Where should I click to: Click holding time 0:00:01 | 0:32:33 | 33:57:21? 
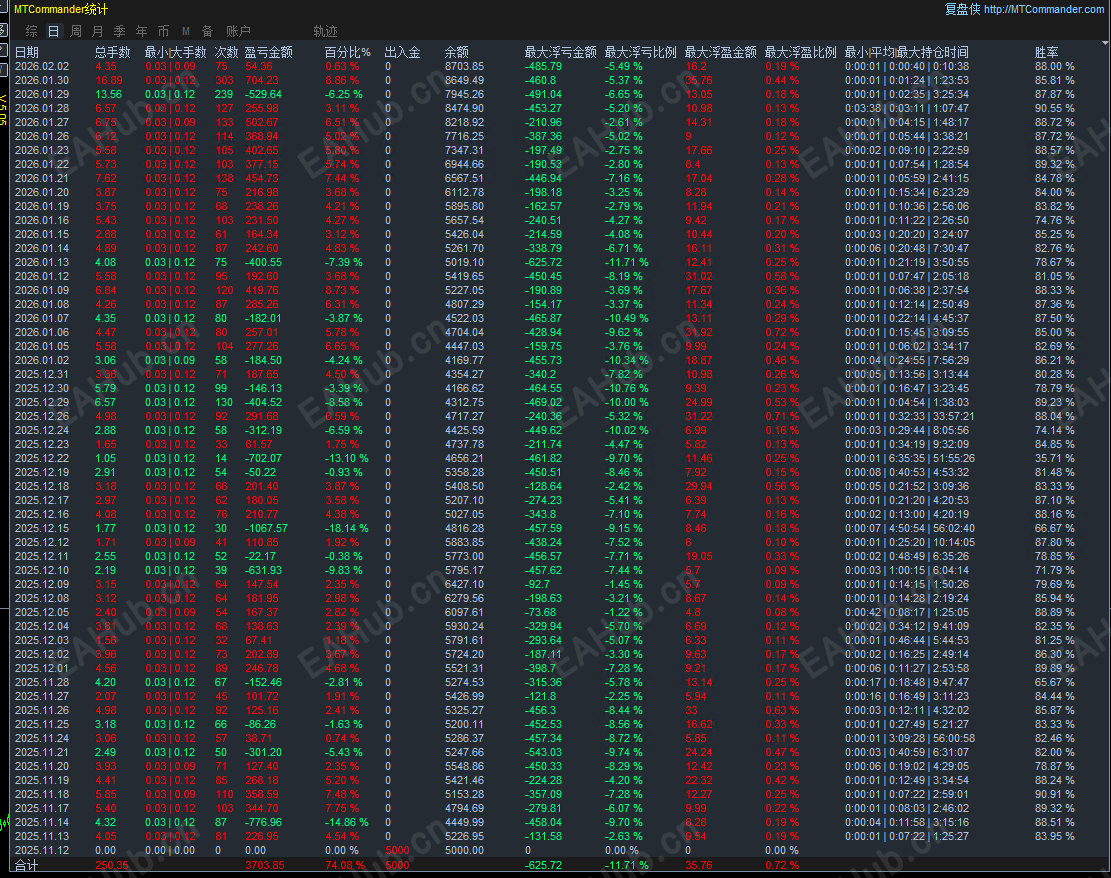coord(909,417)
